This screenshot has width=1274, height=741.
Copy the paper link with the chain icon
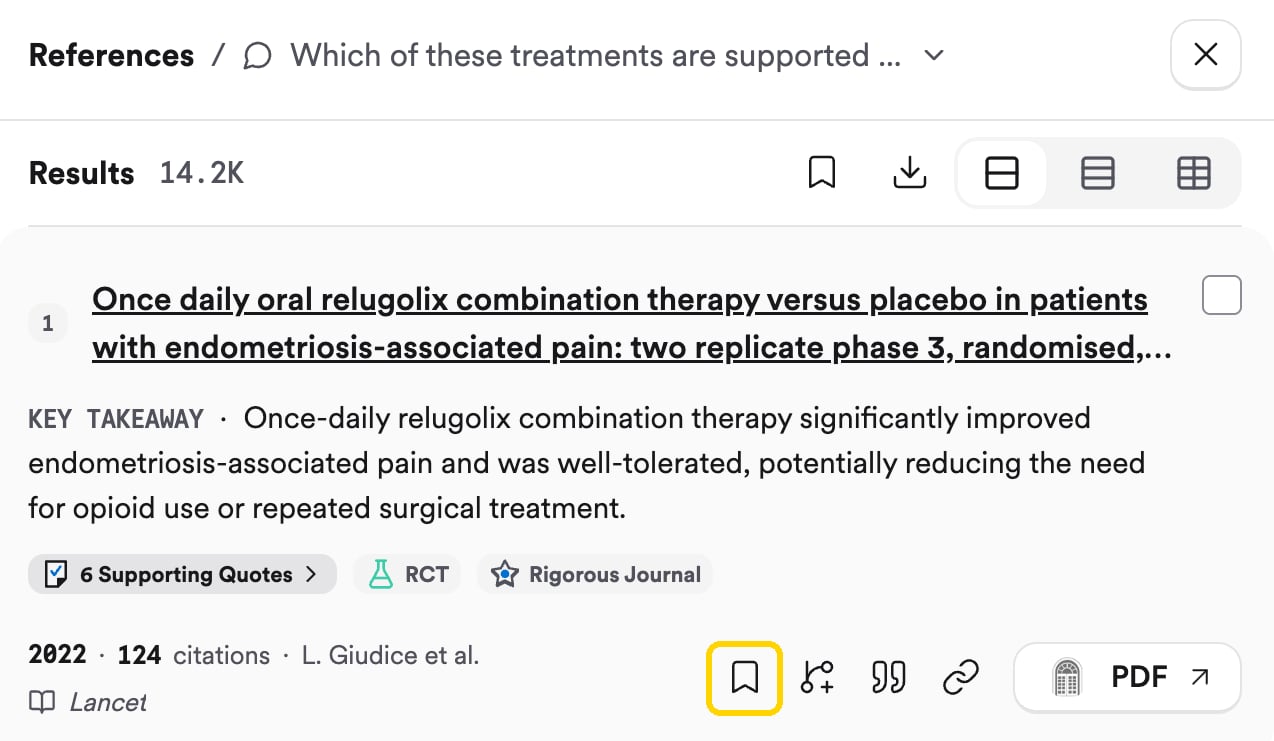click(960, 678)
